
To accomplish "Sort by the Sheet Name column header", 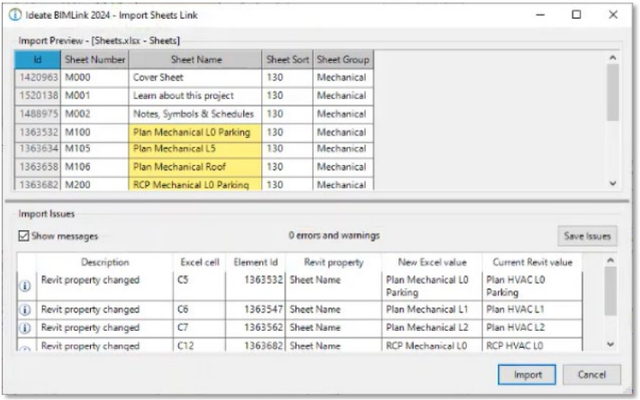I will [x=195, y=60].
